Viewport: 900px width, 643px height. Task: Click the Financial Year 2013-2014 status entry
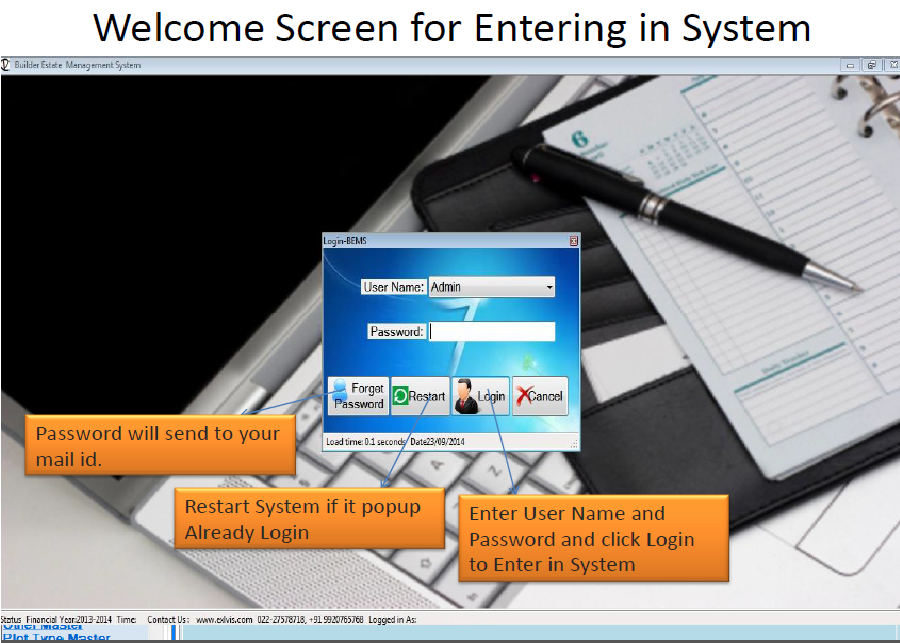69,619
